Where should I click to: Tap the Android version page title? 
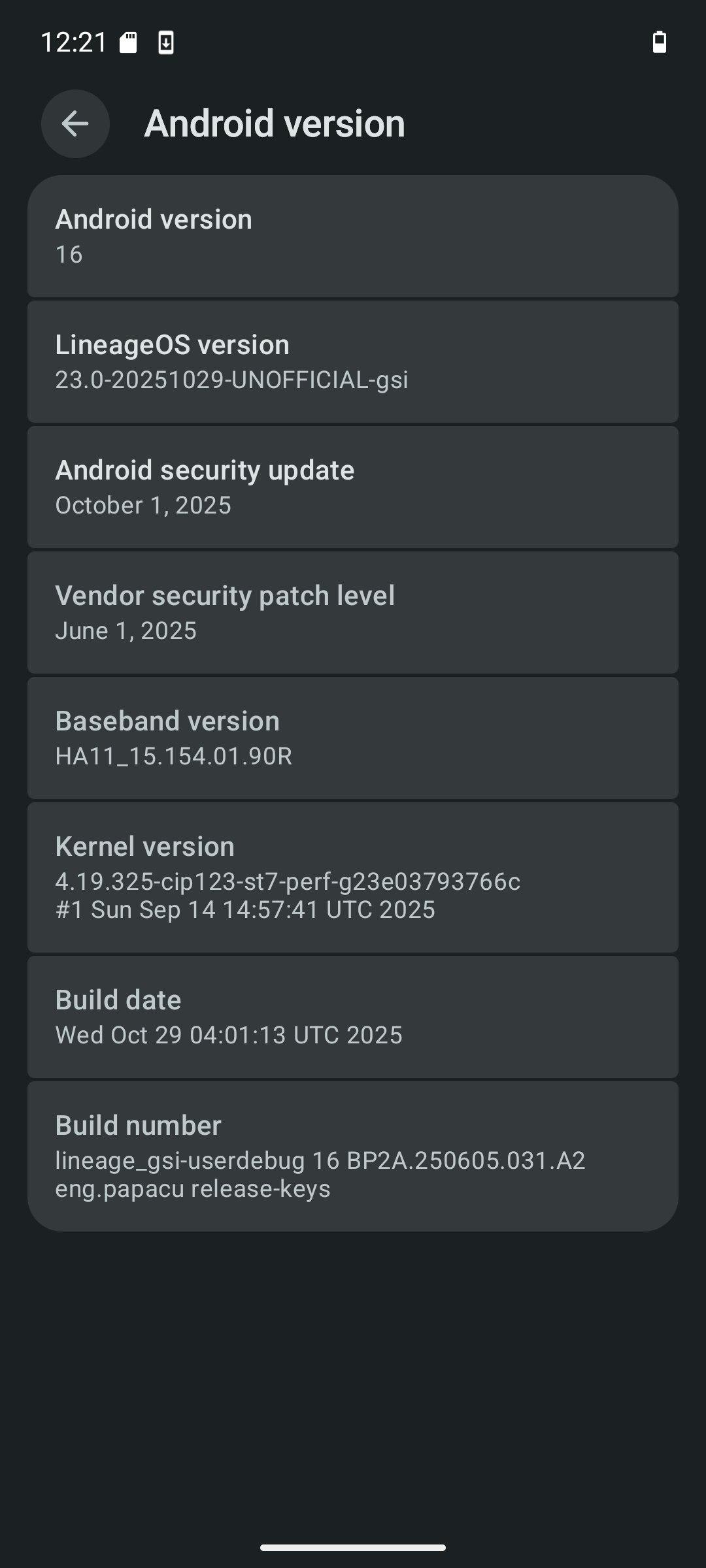coord(275,123)
